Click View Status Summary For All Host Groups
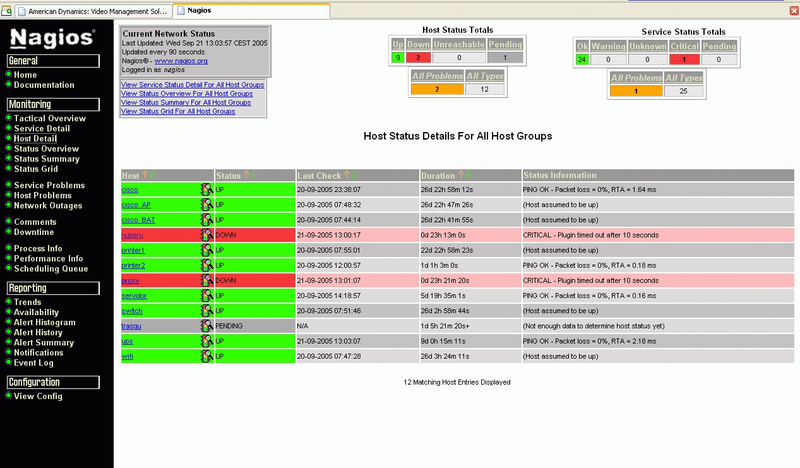This screenshot has height=468, width=800. tap(186, 103)
